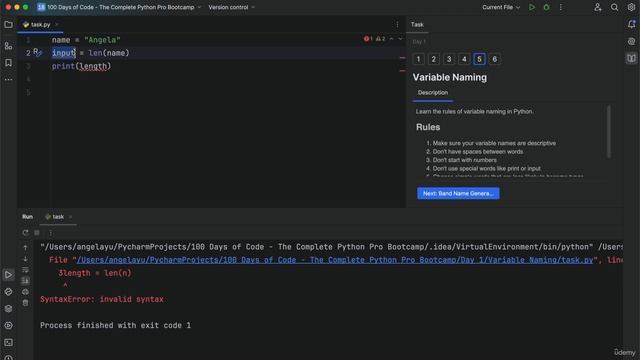Image resolution: width=640 pixels, height=360 pixels.
Task: Select the highlighted lesson task 5
Action: tap(479, 59)
